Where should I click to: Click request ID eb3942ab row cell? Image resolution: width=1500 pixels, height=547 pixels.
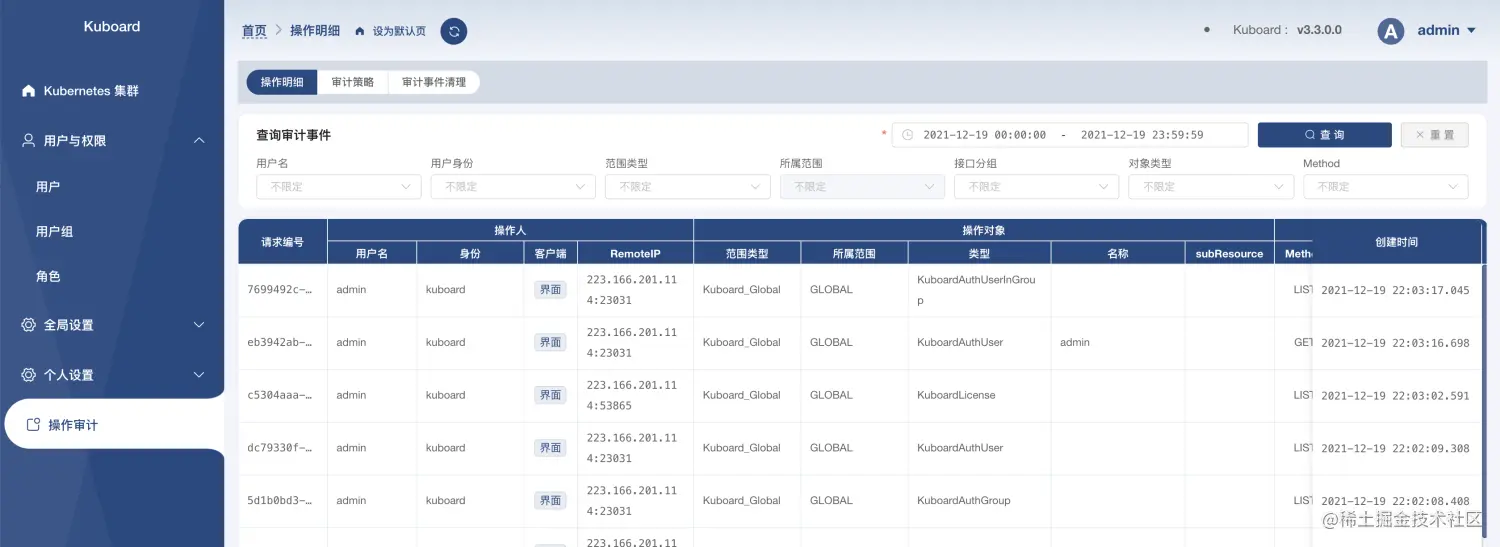(282, 343)
